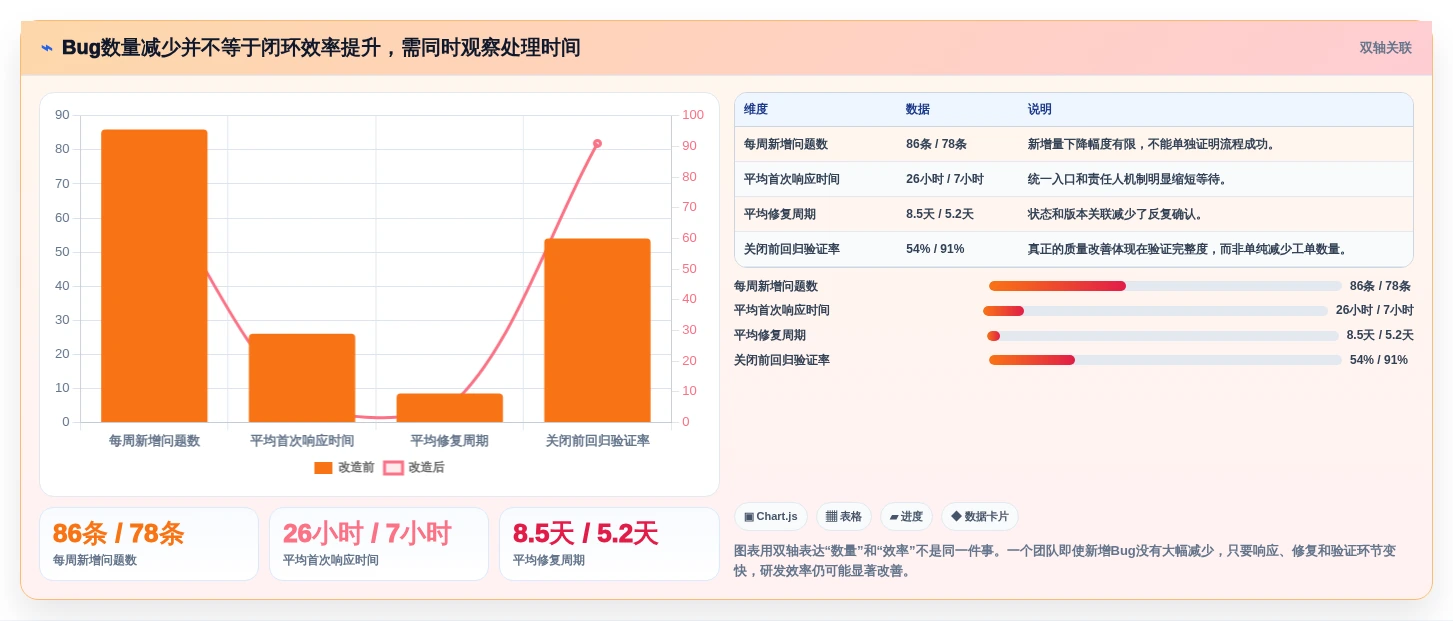Screen dimensions: 1453x621
Task: Click the 进度 tag chip
Action: click(906, 516)
